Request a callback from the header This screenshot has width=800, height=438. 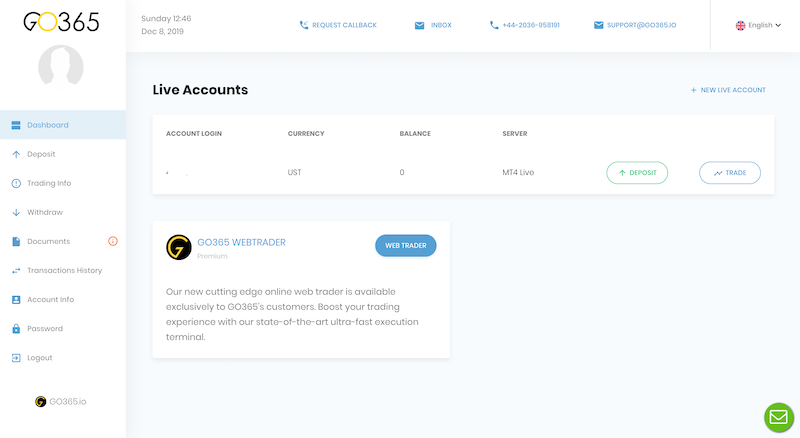tap(344, 25)
